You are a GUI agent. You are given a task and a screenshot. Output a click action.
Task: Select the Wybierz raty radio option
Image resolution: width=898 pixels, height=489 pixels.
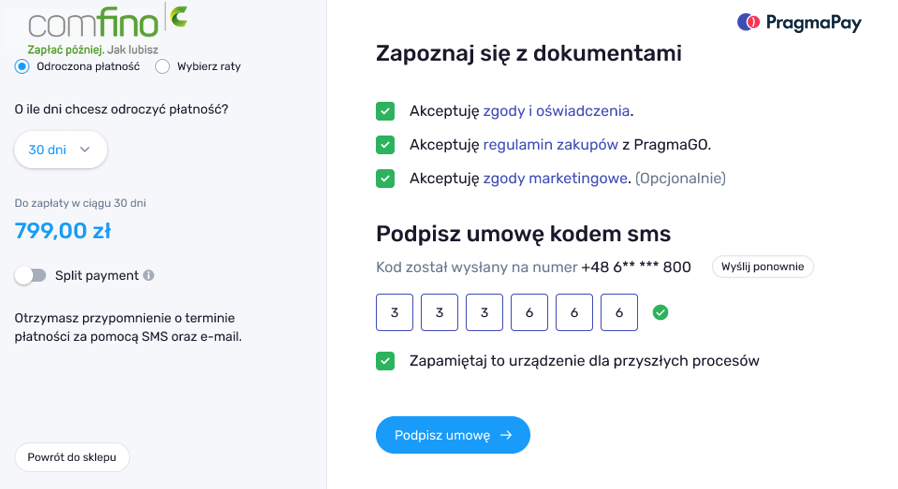pos(162,66)
